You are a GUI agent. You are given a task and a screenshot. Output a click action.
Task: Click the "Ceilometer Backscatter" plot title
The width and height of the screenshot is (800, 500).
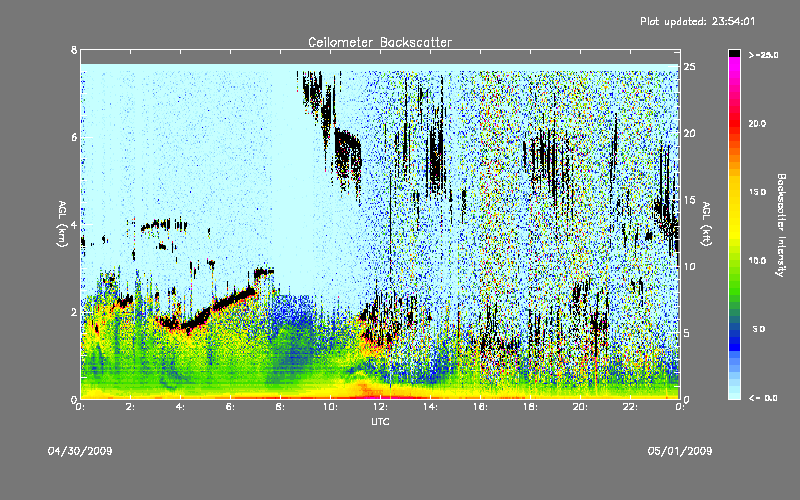point(380,42)
